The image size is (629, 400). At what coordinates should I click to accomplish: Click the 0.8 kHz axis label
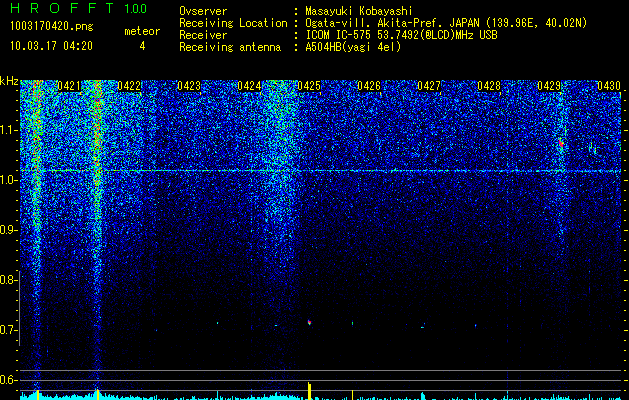pos(7,280)
